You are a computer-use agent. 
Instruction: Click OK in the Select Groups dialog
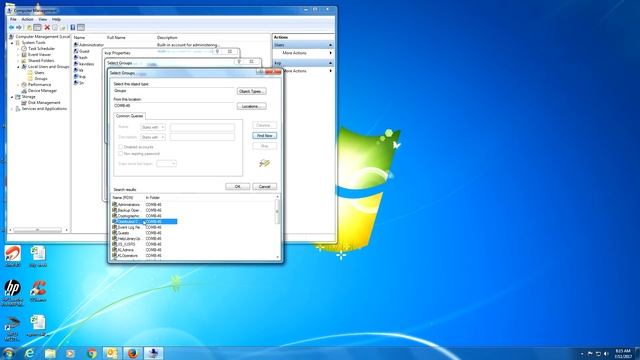click(x=238, y=187)
